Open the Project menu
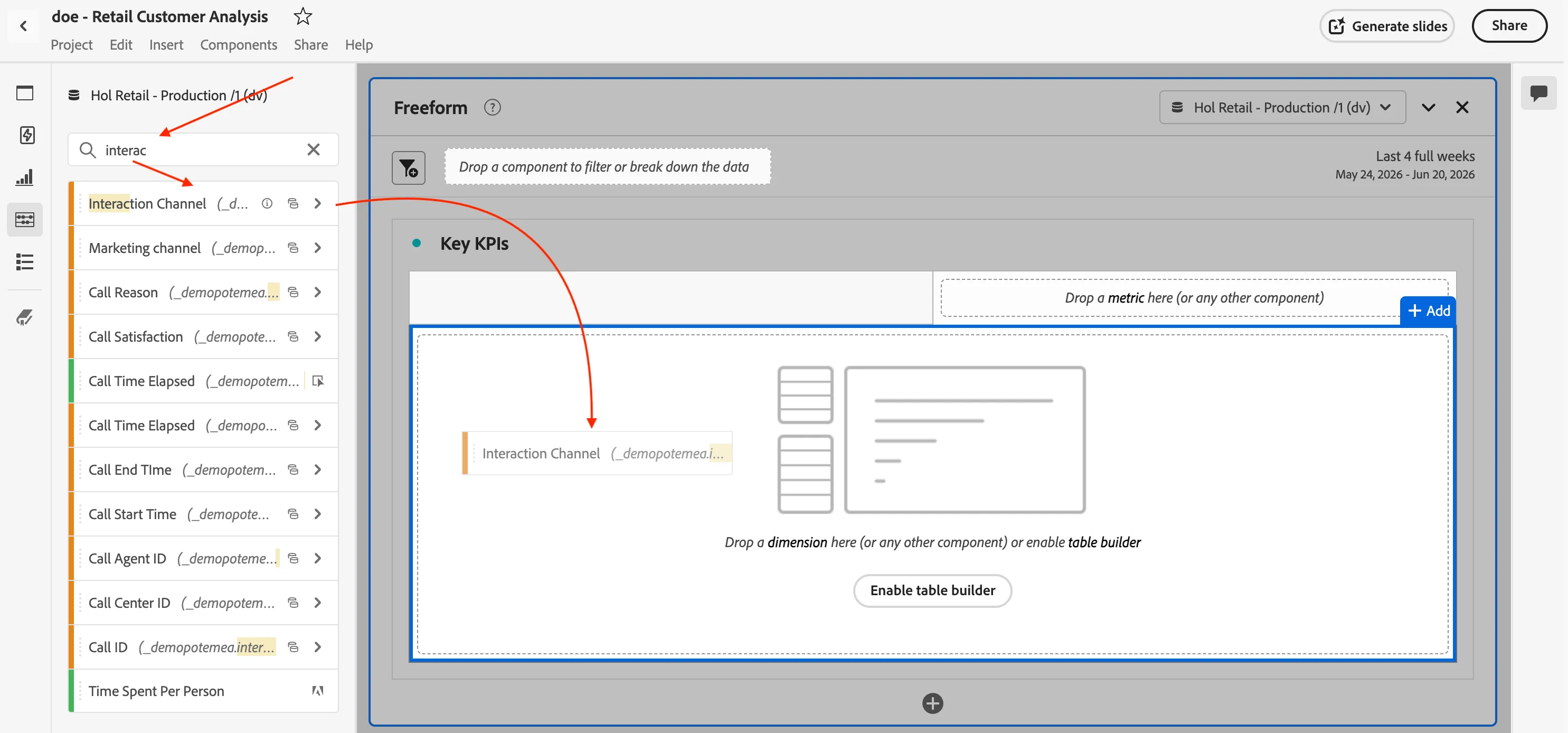The width and height of the screenshot is (1568, 733). 71,44
